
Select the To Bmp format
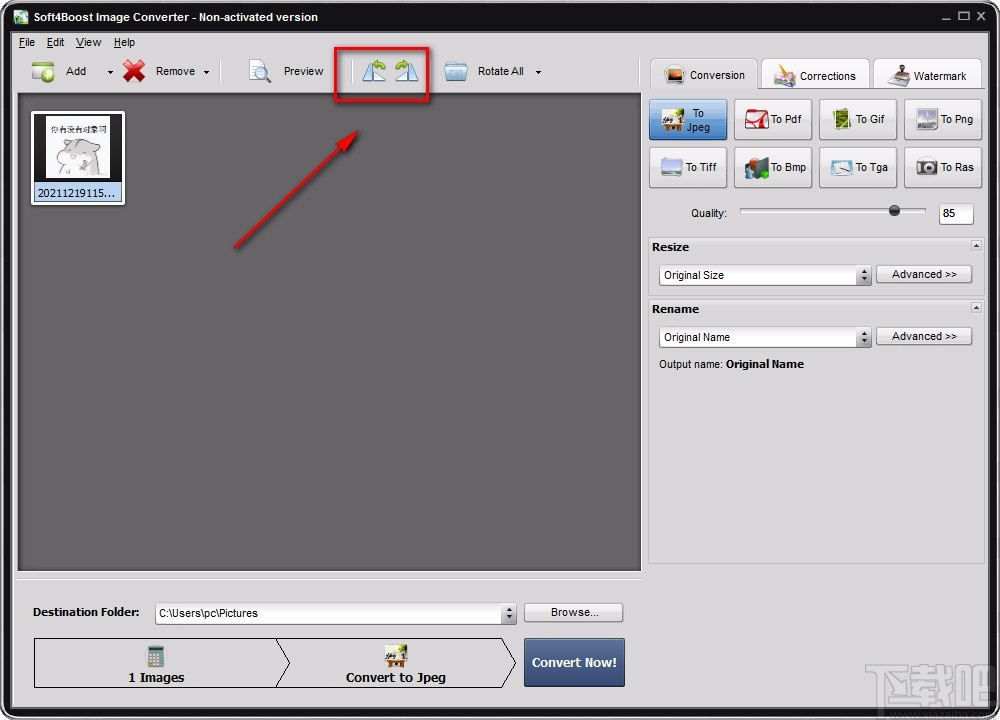pyautogui.click(x=773, y=167)
